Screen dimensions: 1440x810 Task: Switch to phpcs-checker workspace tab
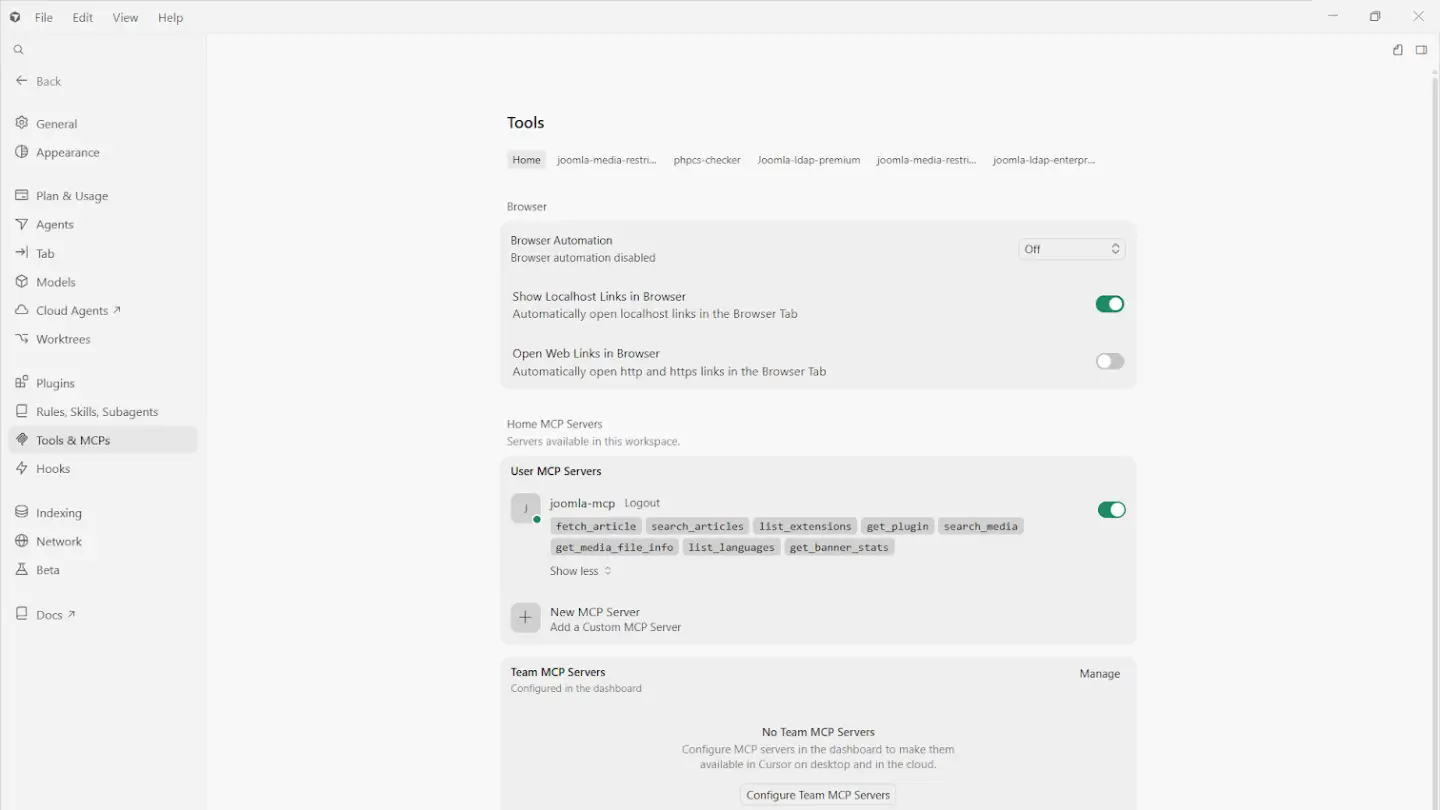707,160
